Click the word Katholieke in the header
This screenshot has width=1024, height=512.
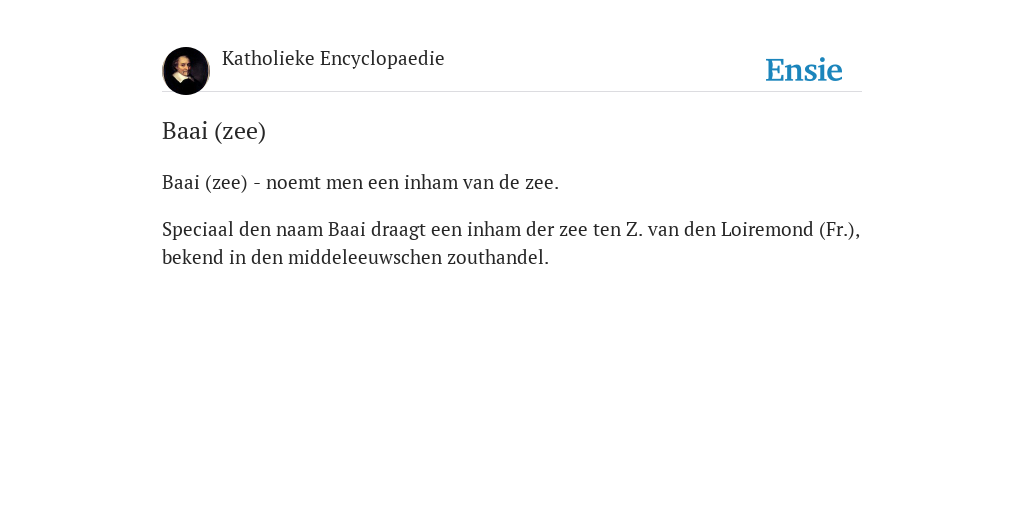pos(268,59)
